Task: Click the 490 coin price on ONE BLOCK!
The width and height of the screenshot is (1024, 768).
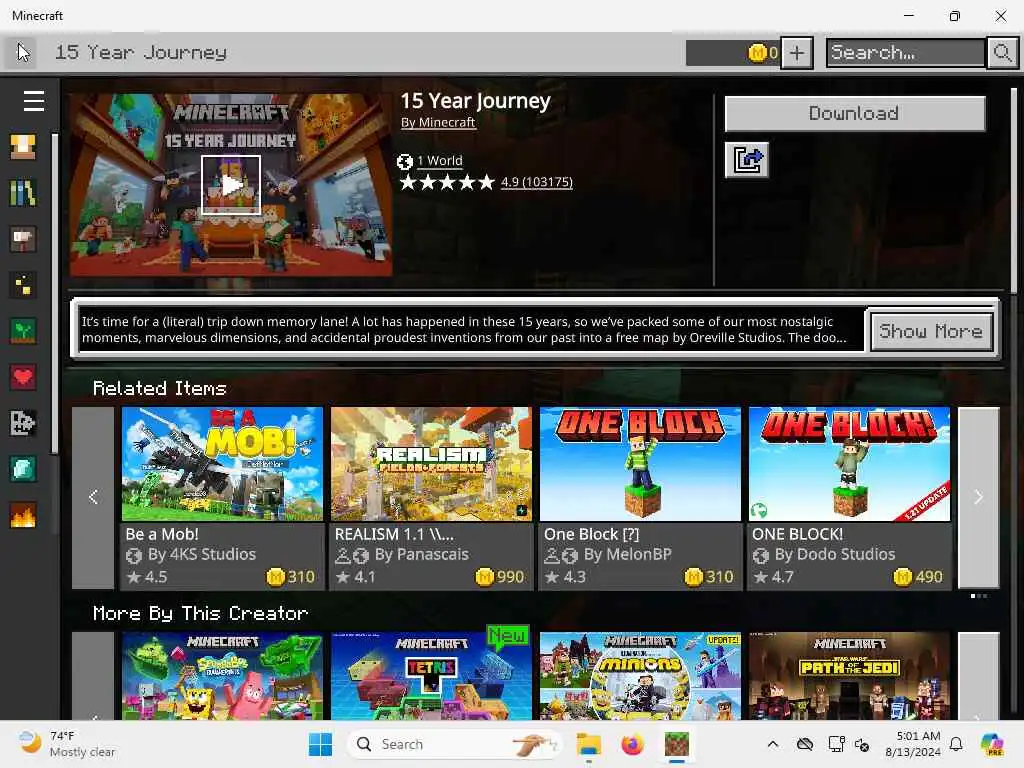Action: pyautogui.click(x=918, y=577)
